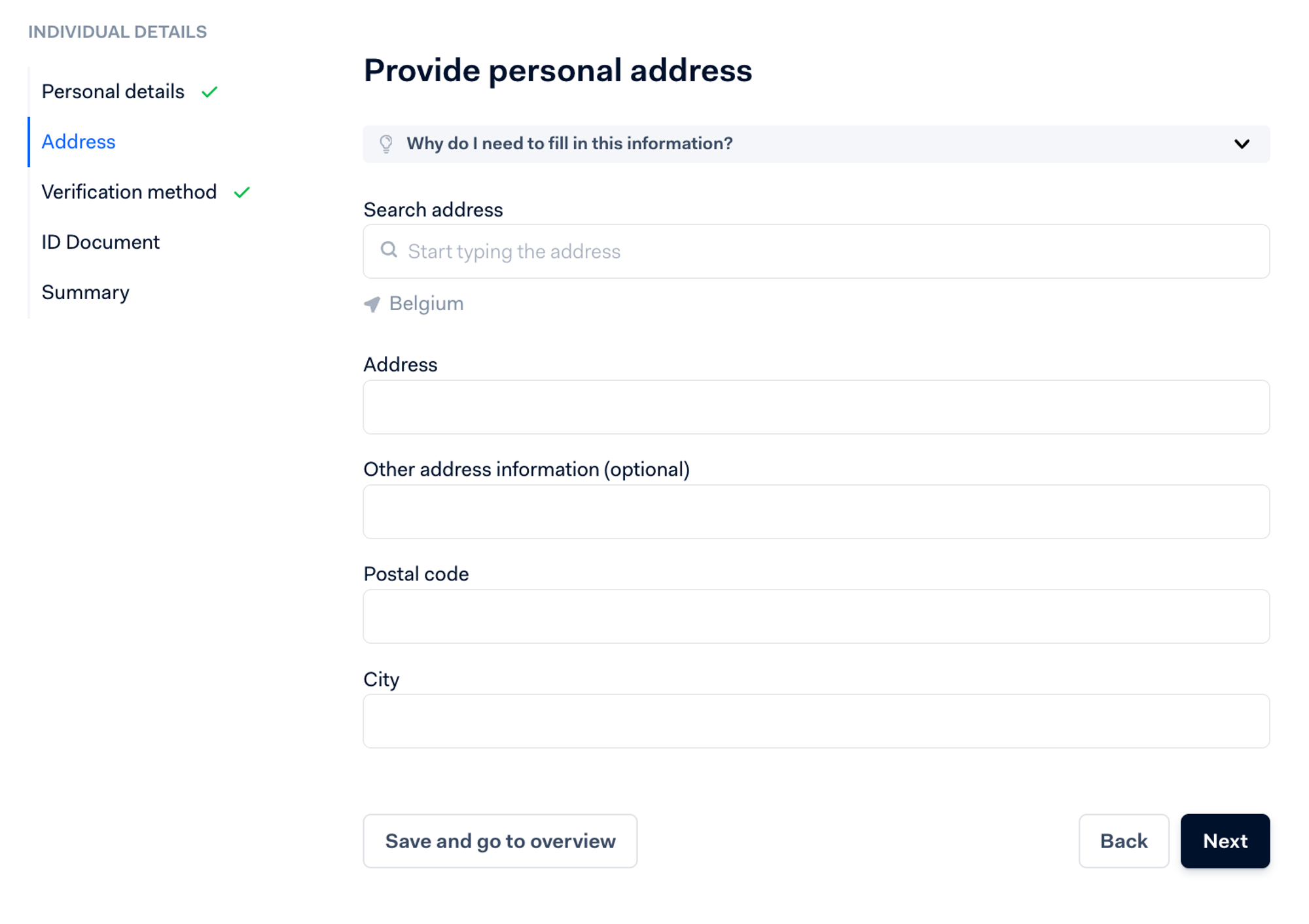This screenshot has width=1309, height=924.
Task: Expand the info banner using the chevron arrow
Action: click(1242, 144)
